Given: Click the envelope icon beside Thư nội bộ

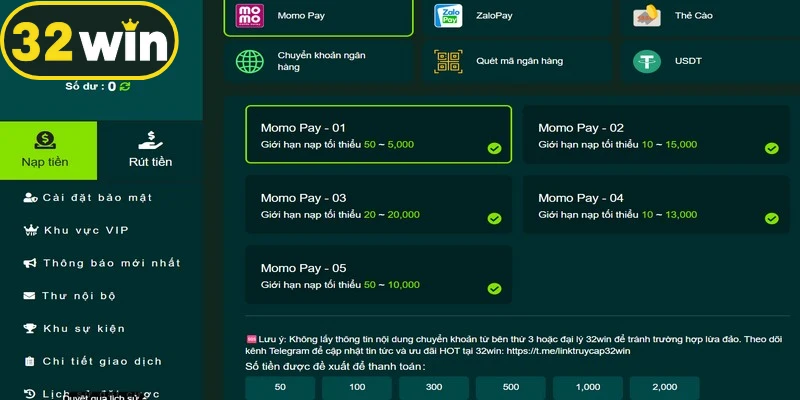Looking at the screenshot, I should [30, 296].
